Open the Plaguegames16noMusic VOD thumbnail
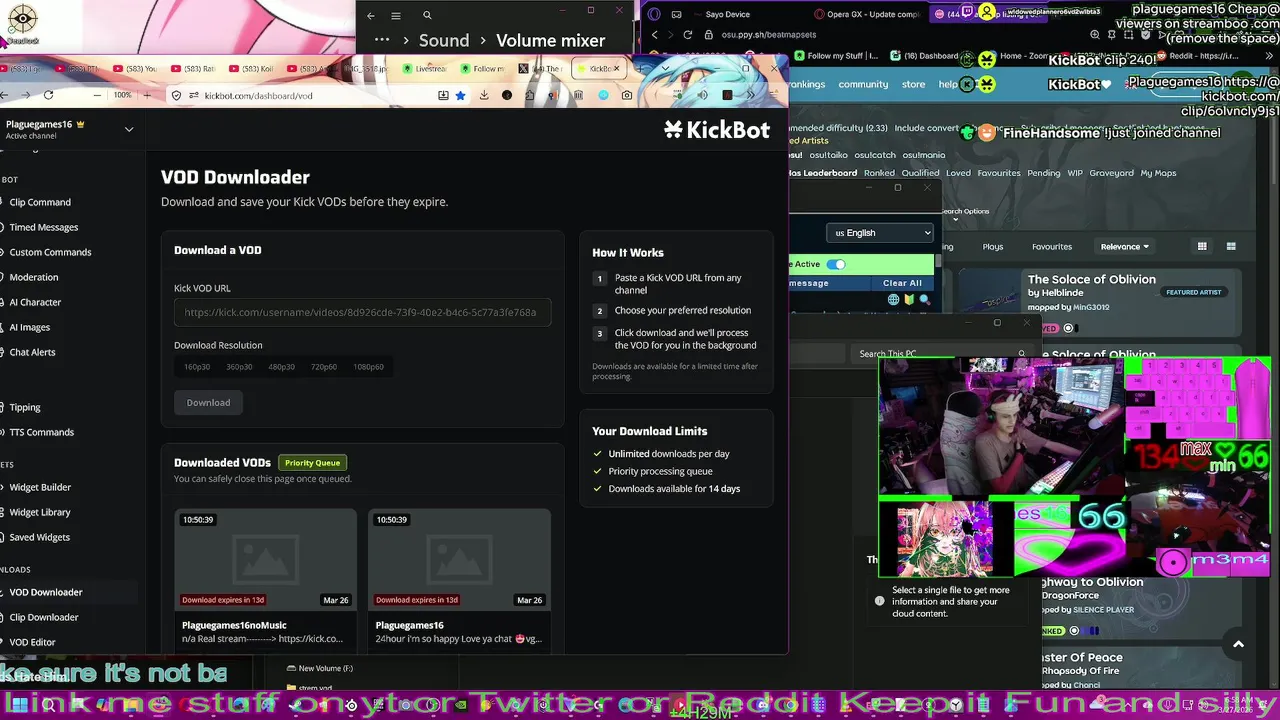The image size is (1280, 720). coord(265,558)
